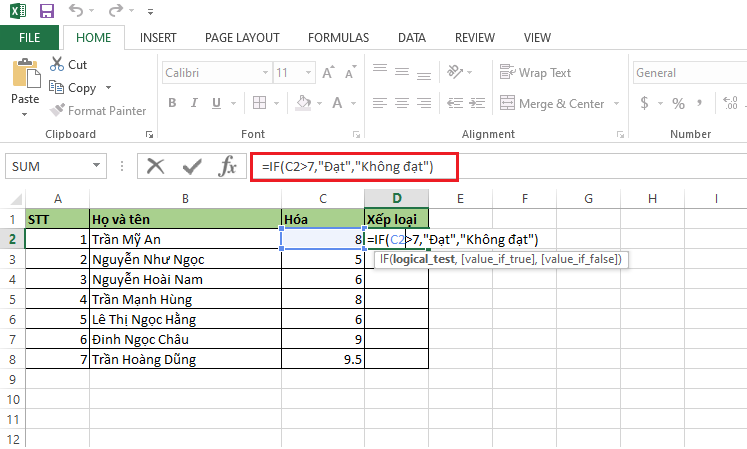The width and height of the screenshot is (747, 449).
Task: Click the Center alignment icon
Action: coord(402,102)
